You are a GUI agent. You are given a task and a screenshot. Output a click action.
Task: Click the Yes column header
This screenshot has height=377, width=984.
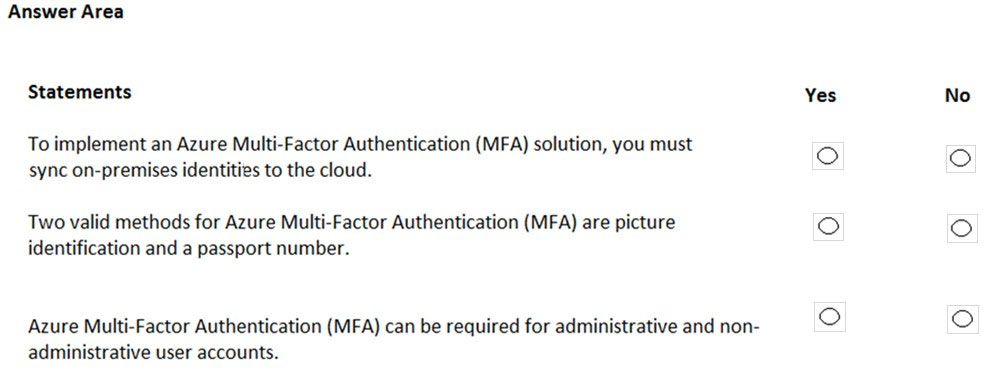(821, 95)
